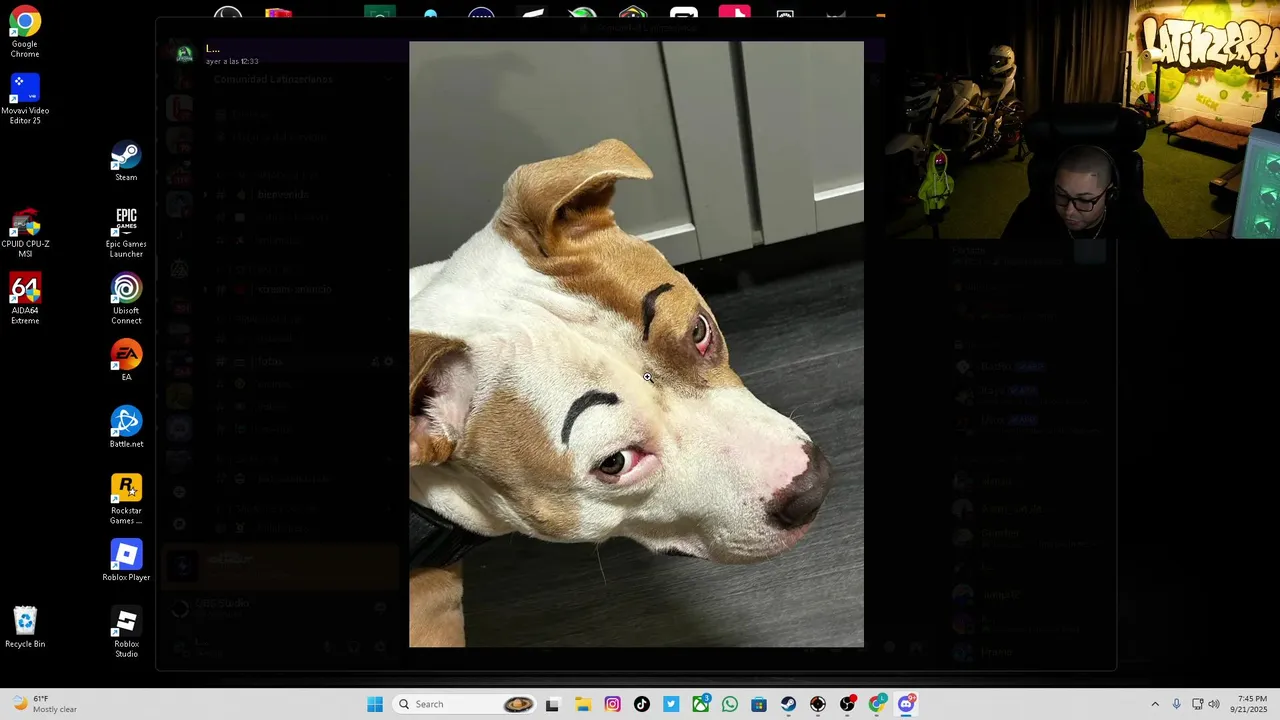Launch Epic Games Launcher shortcut
Viewport: 1280px width, 720px height.
(126, 232)
